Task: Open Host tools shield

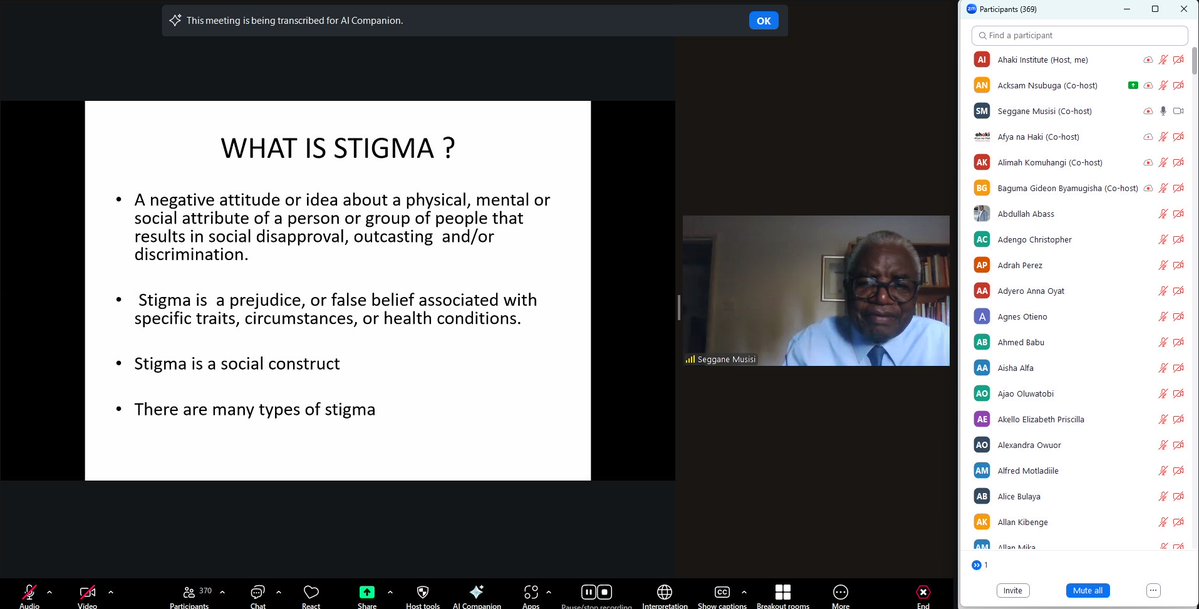Action: tap(422, 592)
